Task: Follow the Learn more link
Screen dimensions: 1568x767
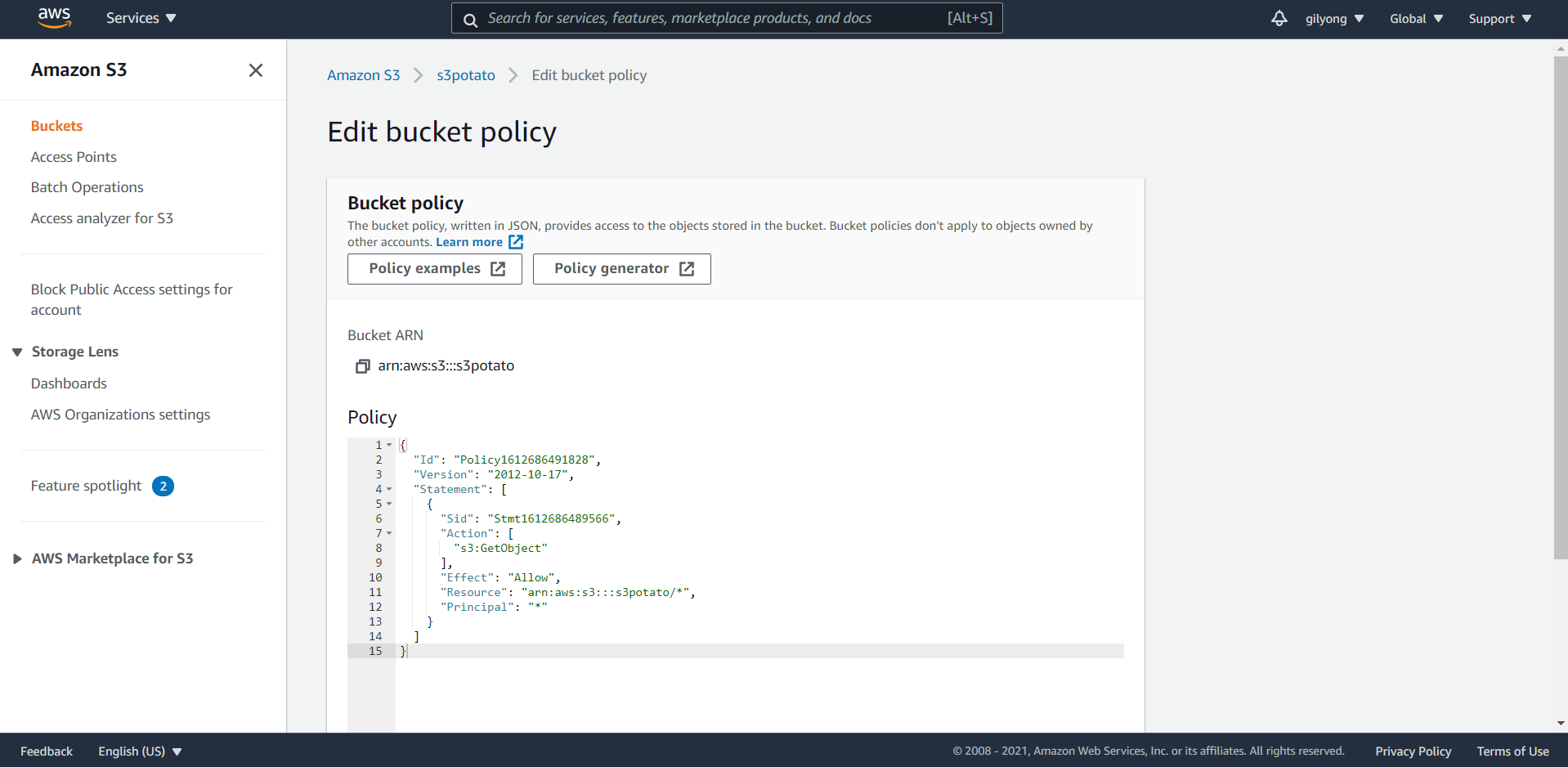Action: click(469, 242)
